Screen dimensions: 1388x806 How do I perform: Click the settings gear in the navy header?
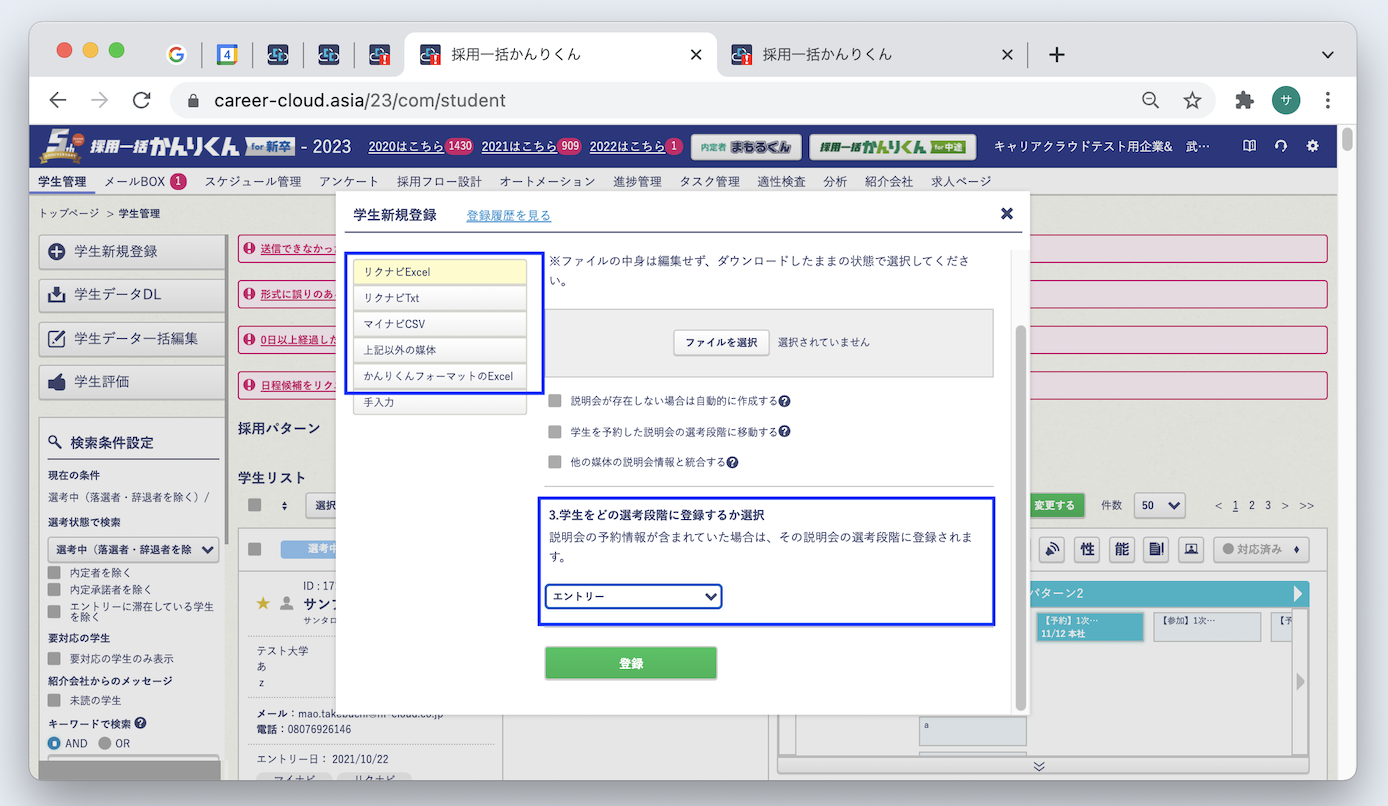tap(1312, 146)
